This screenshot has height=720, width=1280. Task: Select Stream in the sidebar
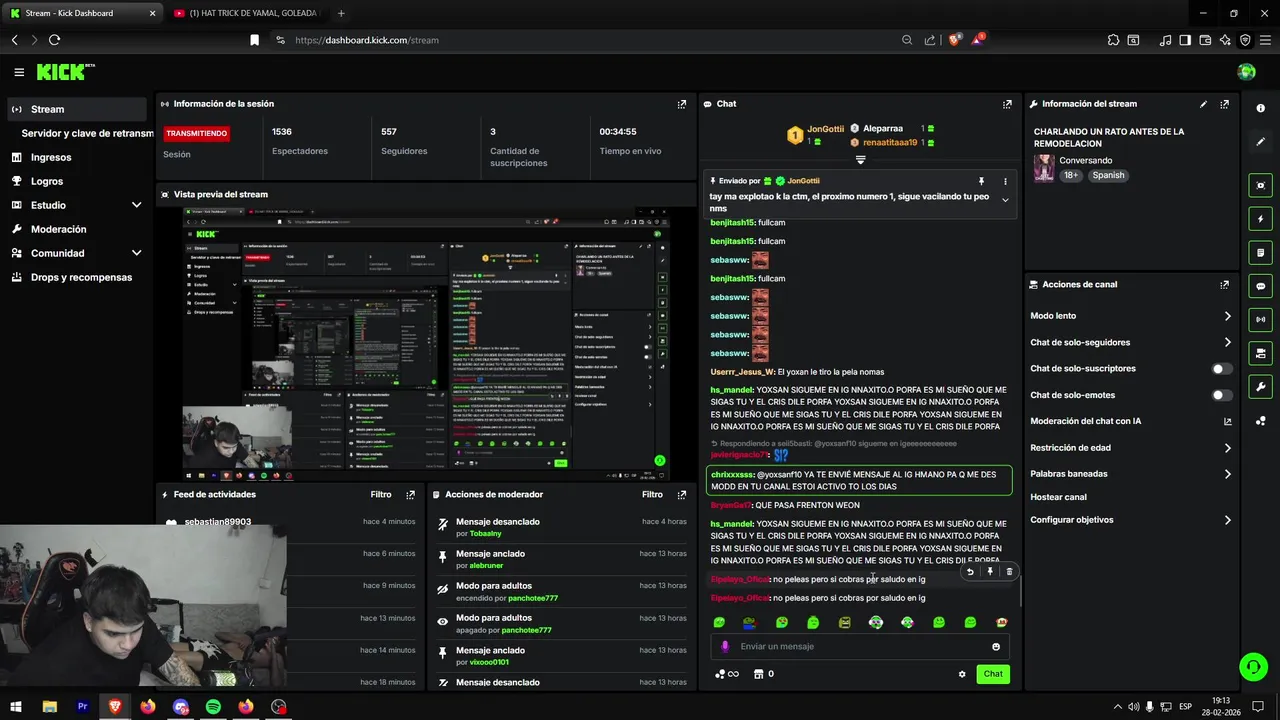point(76,109)
